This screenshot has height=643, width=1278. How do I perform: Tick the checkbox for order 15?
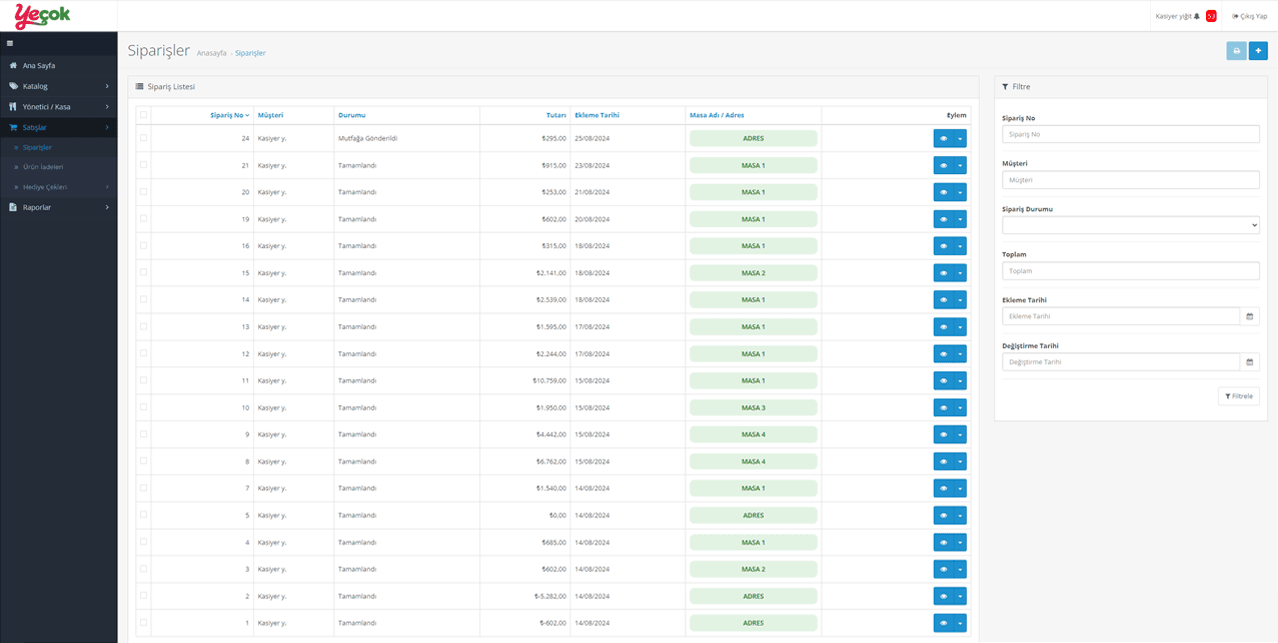tap(144, 273)
